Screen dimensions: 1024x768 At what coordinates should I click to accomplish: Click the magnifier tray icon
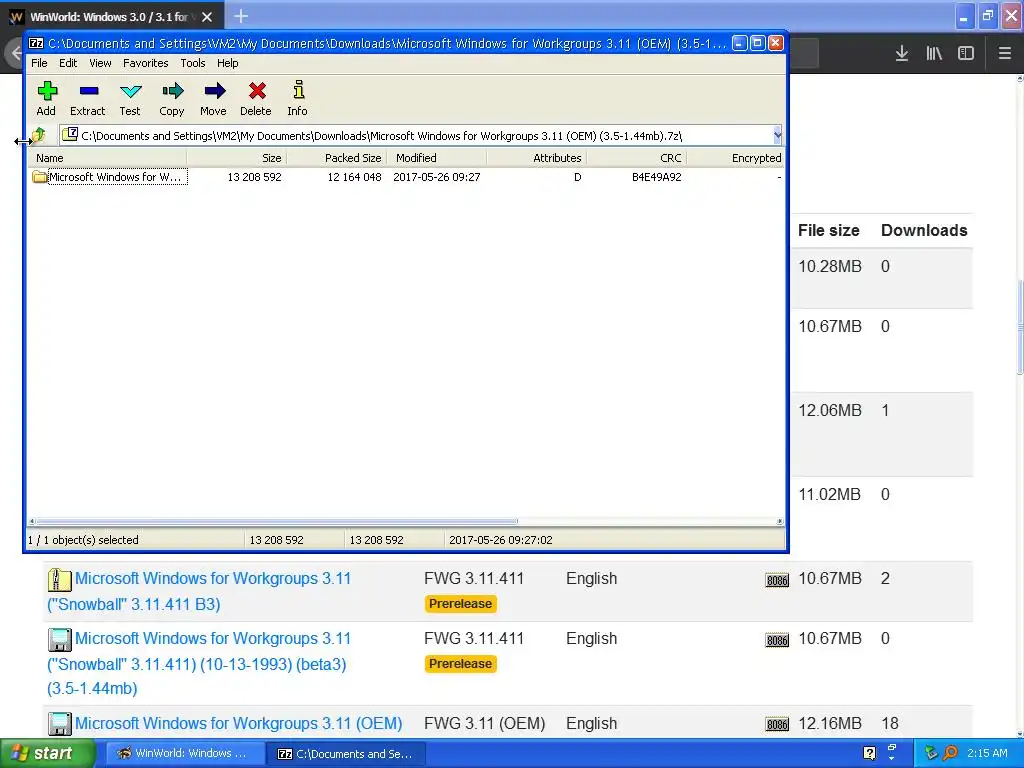coord(950,753)
